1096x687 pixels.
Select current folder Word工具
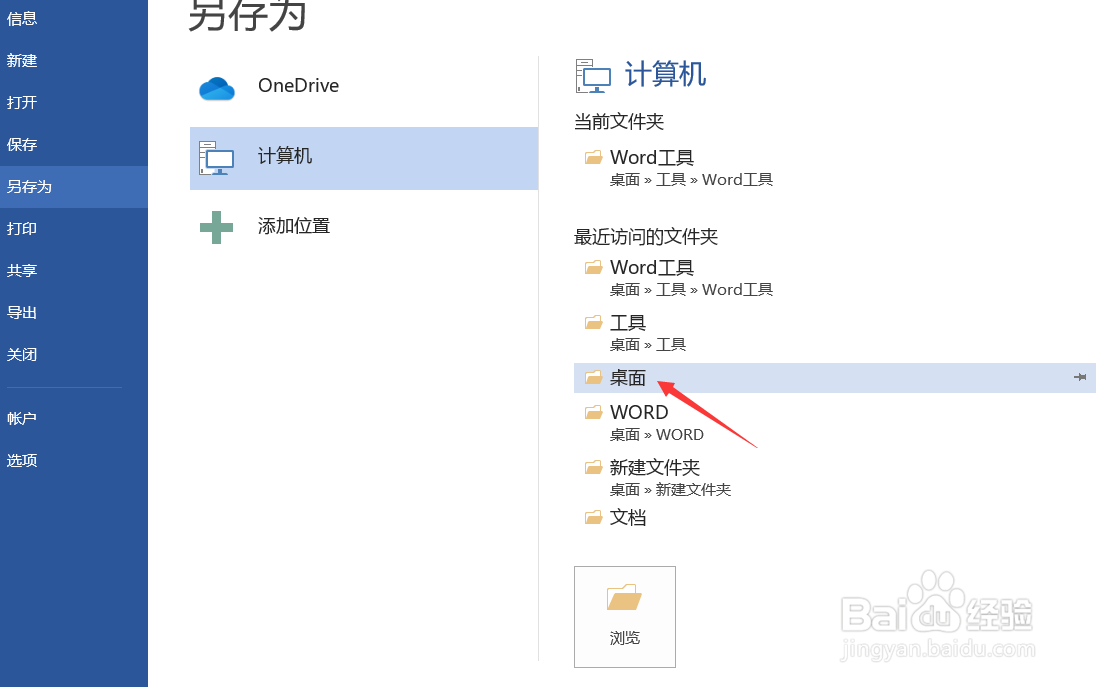652,158
